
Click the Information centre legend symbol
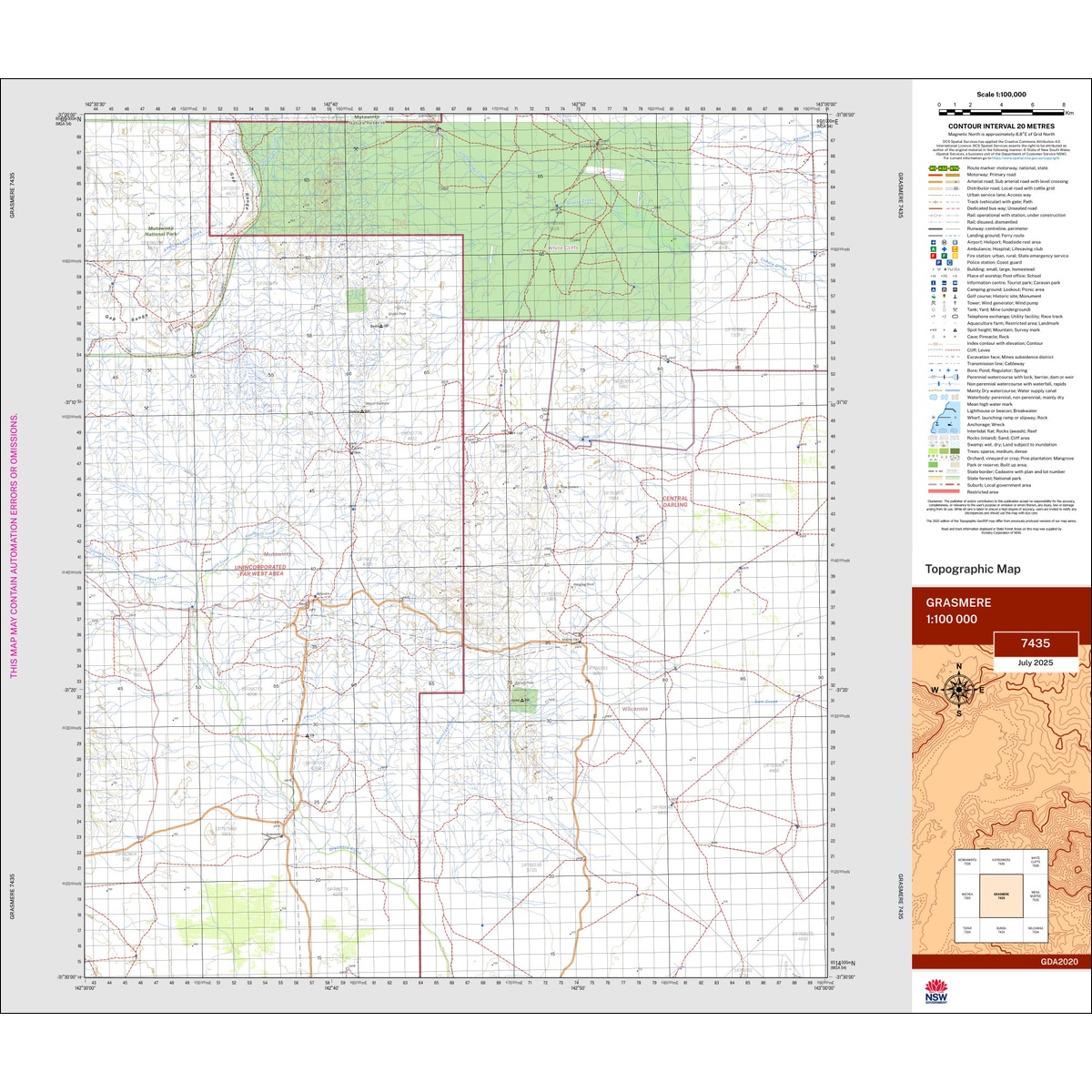point(933,283)
